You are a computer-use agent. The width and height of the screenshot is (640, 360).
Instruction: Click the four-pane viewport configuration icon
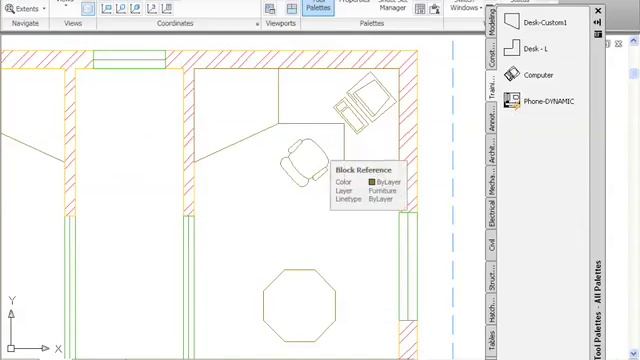pos(291,9)
